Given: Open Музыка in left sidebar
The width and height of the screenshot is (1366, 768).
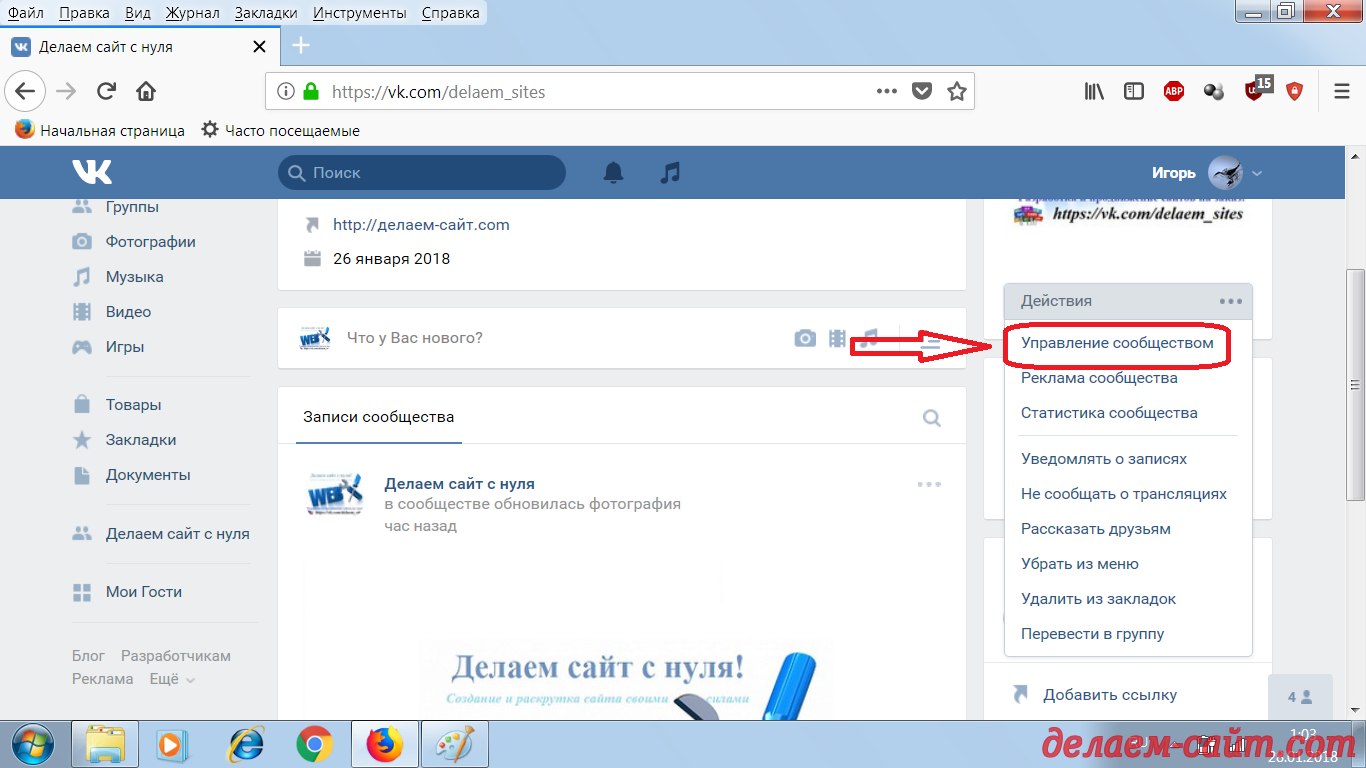Looking at the screenshot, I should (134, 277).
